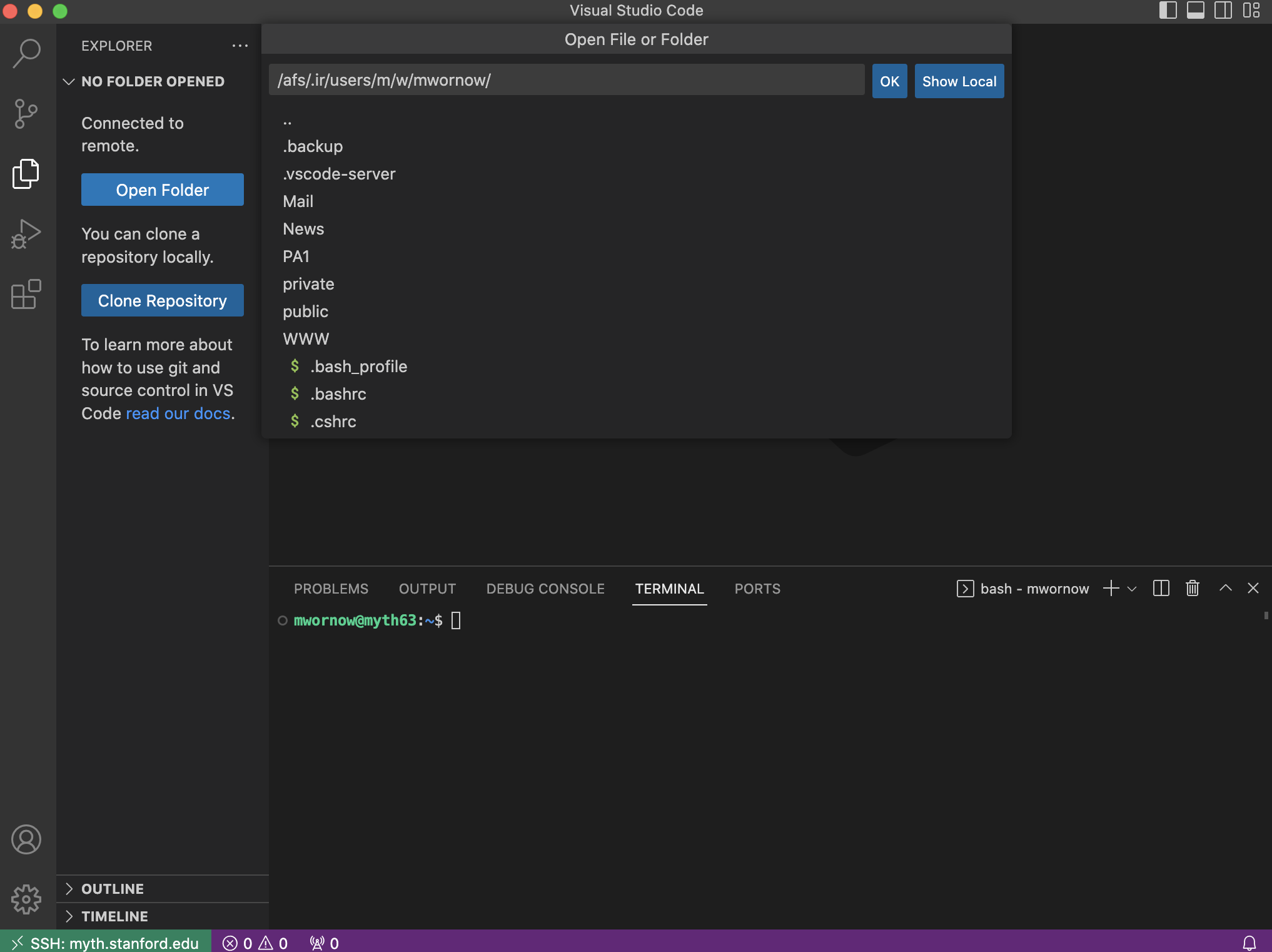The width and height of the screenshot is (1272, 952).
Task: Click the Show Local button
Action: point(959,81)
